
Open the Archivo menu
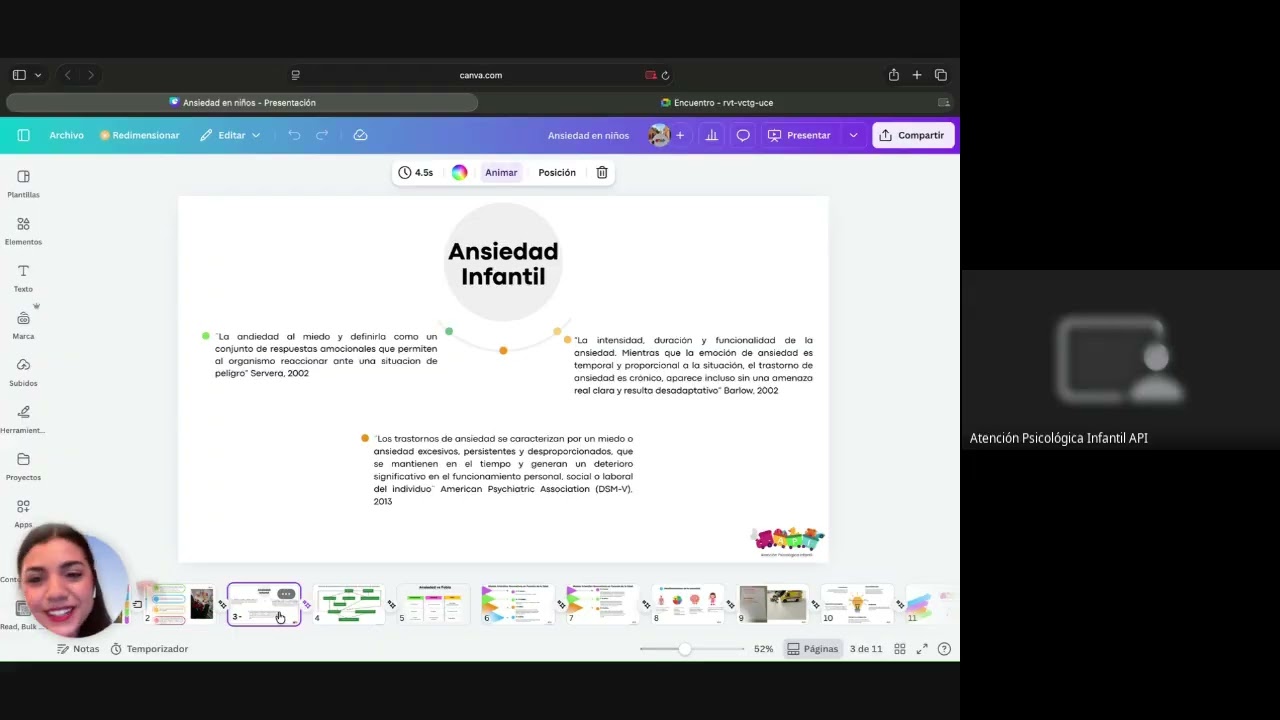pos(67,135)
